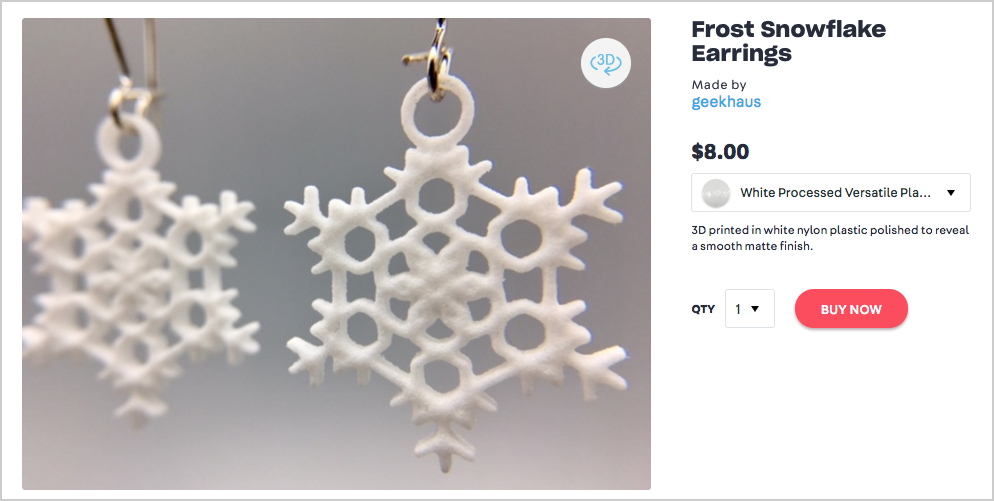
Task: Open the White Processed Versatile Plastic dropdown
Action: coord(830,192)
